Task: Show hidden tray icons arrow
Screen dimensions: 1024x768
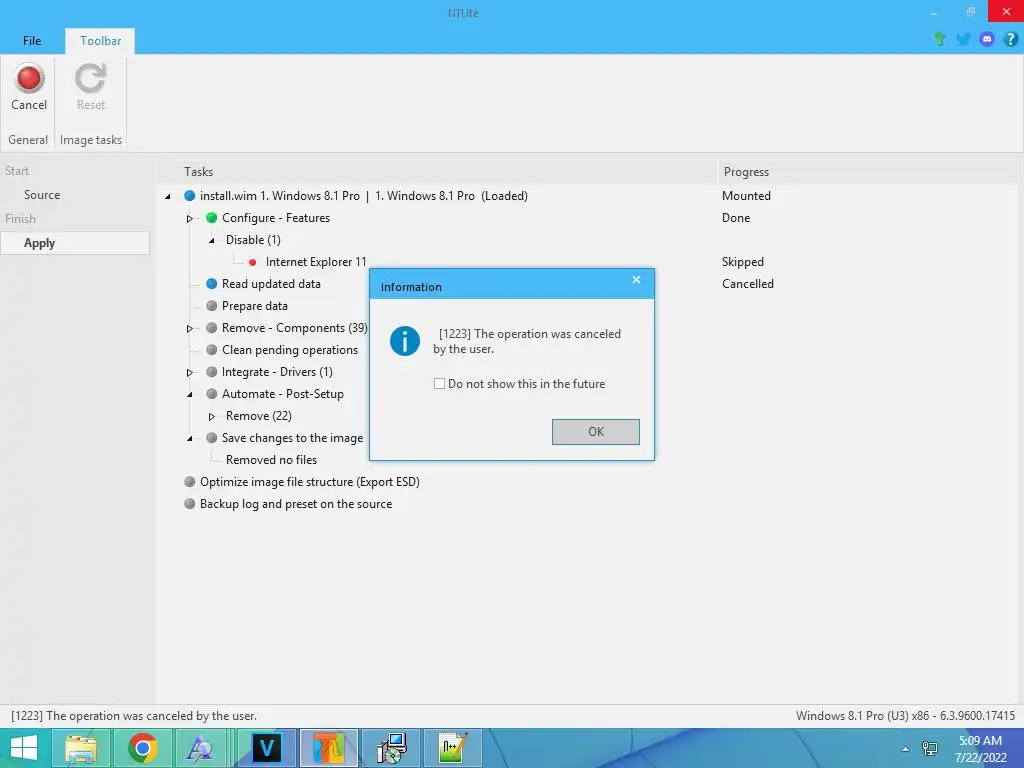Action: click(905, 749)
